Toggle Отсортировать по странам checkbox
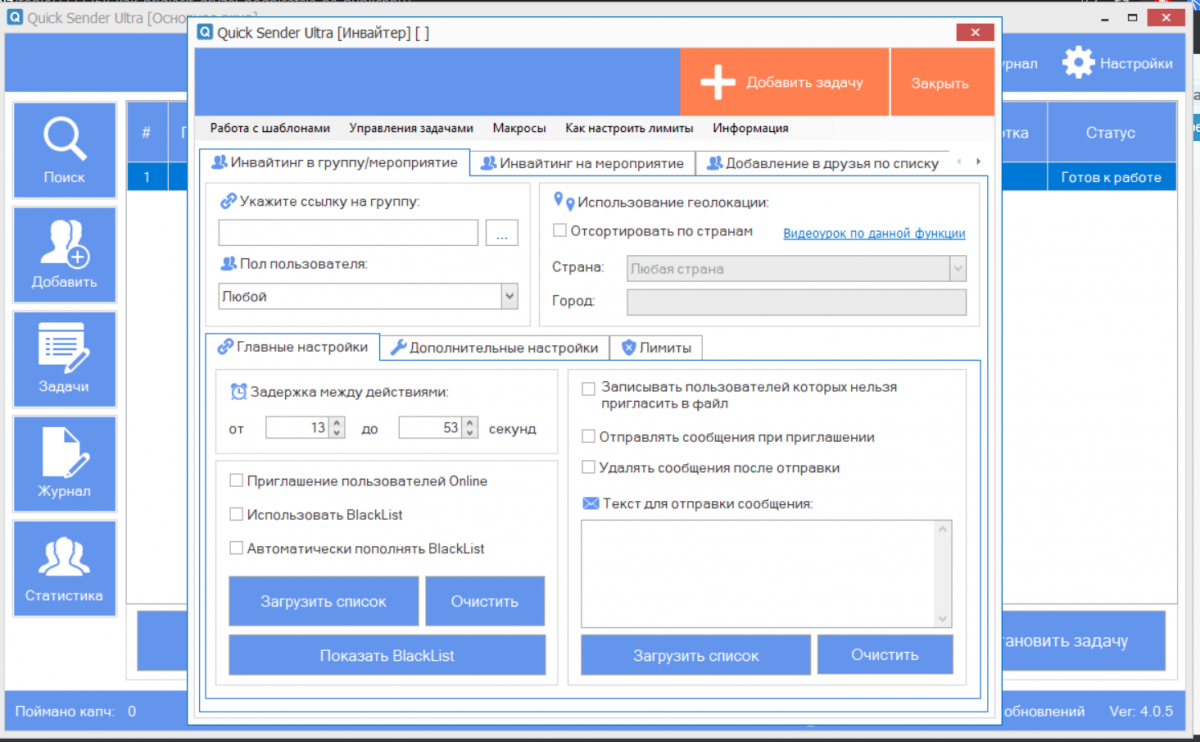1200x742 pixels. [x=560, y=231]
